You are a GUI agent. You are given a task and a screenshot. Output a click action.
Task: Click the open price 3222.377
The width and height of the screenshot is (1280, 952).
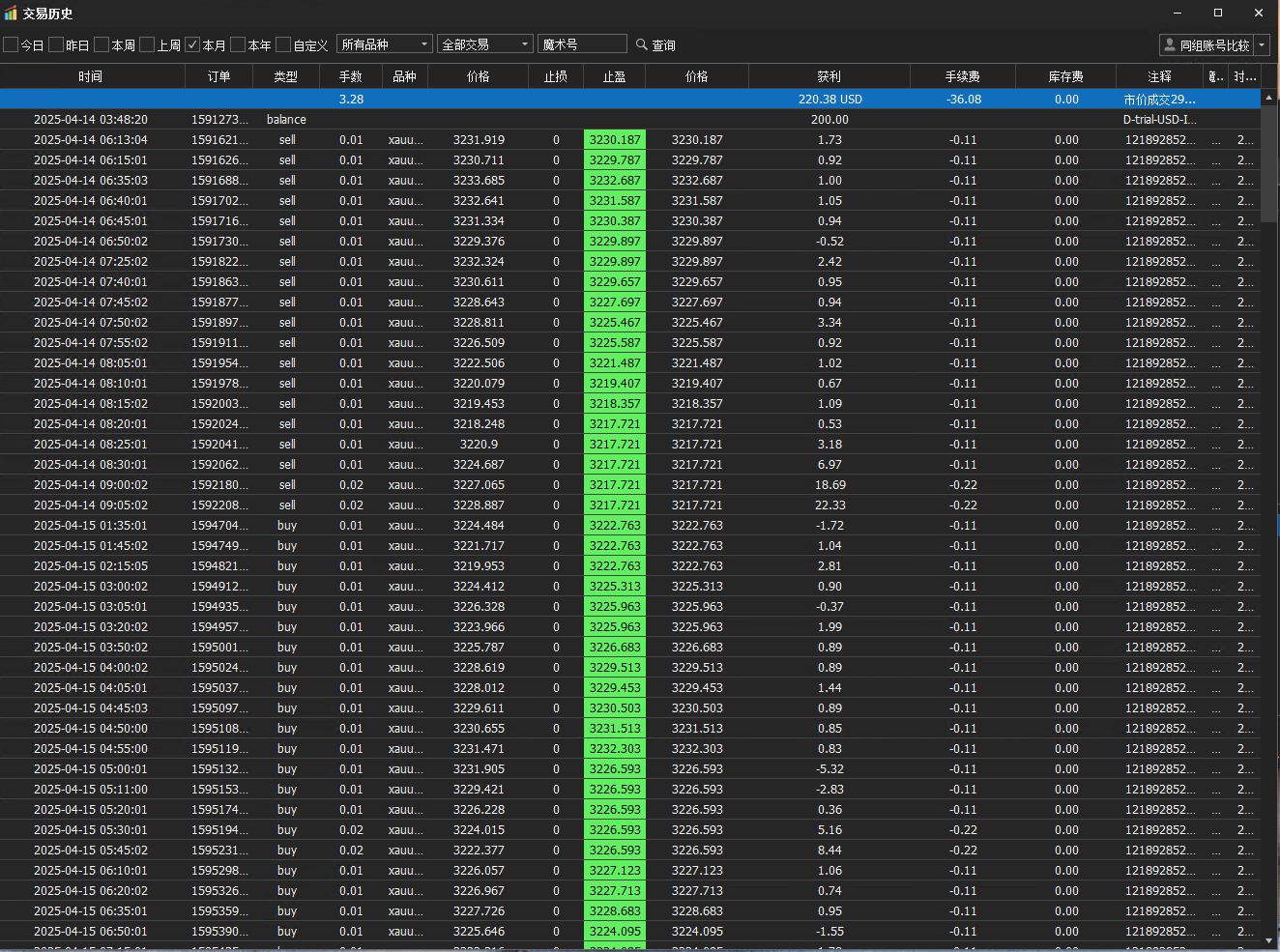click(479, 851)
